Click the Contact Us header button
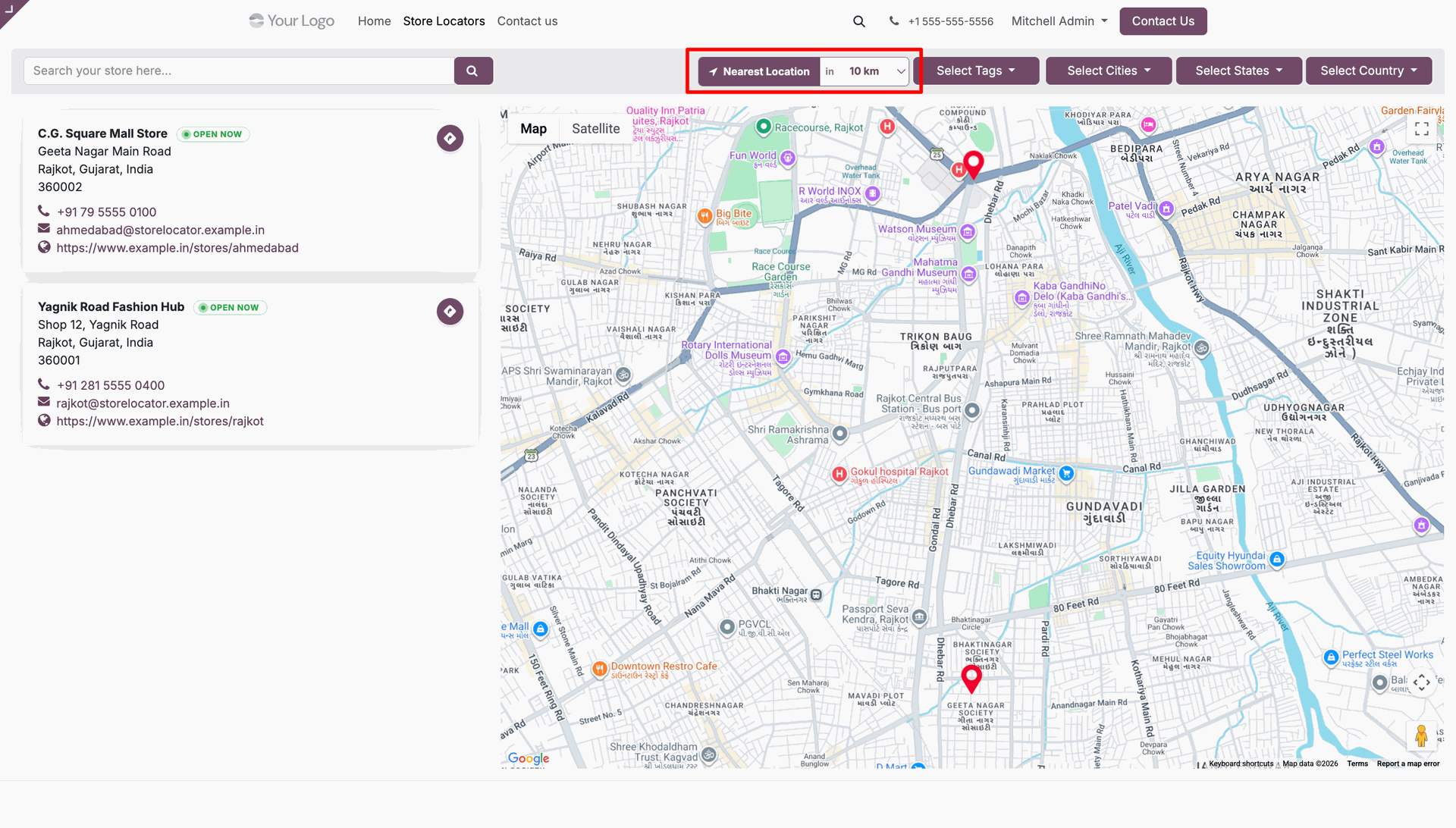This screenshot has width=1456, height=828. pyautogui.click(x=1163, y=21)
